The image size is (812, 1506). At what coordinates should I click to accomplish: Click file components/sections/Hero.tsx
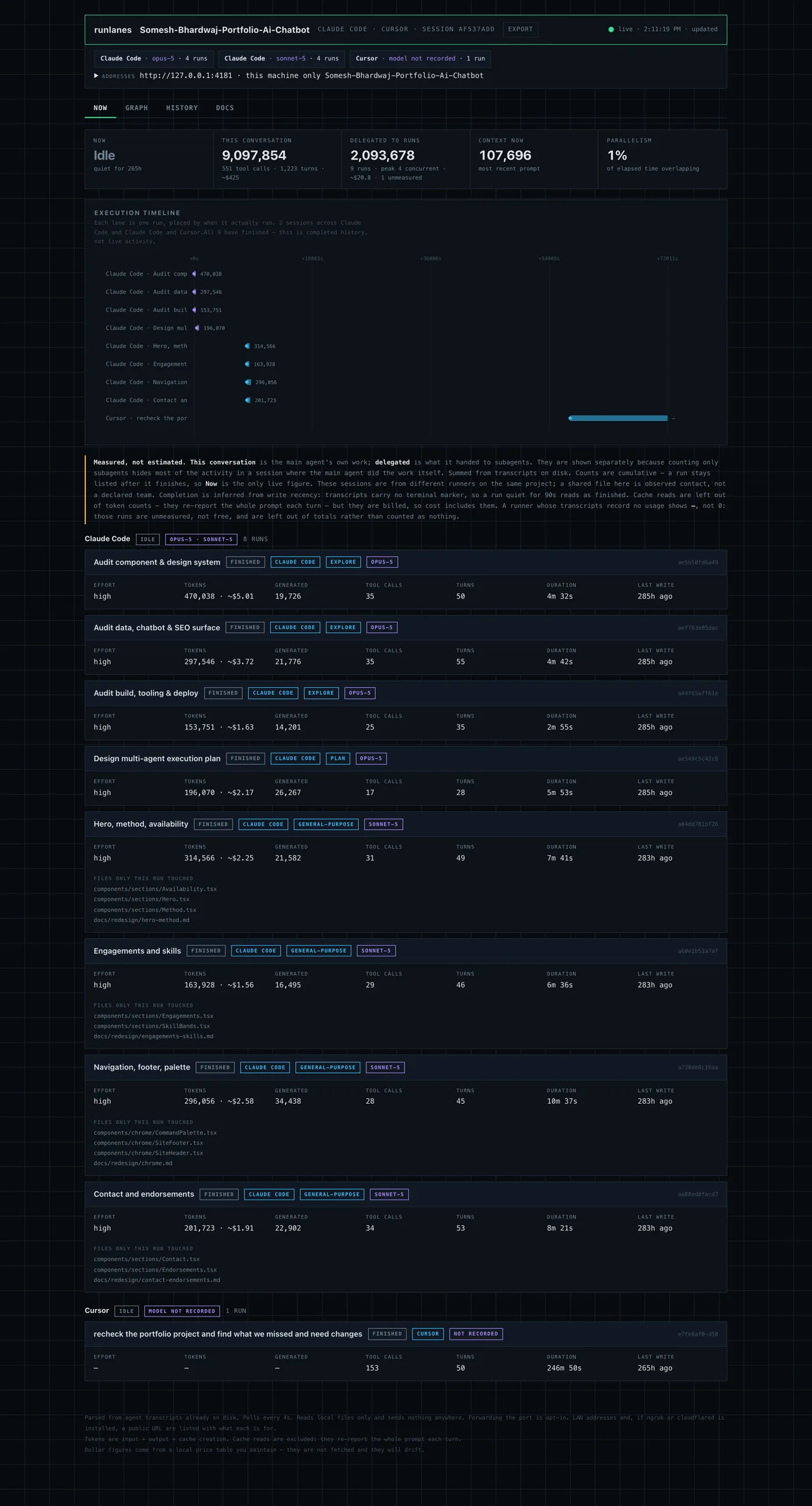coord(142,900)
